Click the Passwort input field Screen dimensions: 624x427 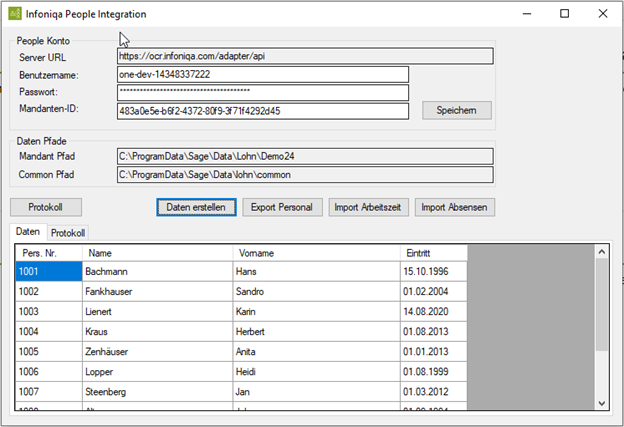coord(263,92)
